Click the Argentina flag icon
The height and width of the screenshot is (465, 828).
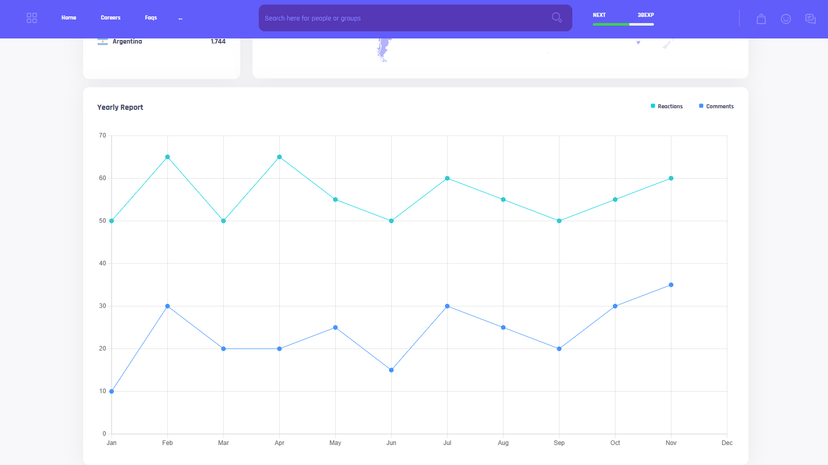click(x=102, y=41)
